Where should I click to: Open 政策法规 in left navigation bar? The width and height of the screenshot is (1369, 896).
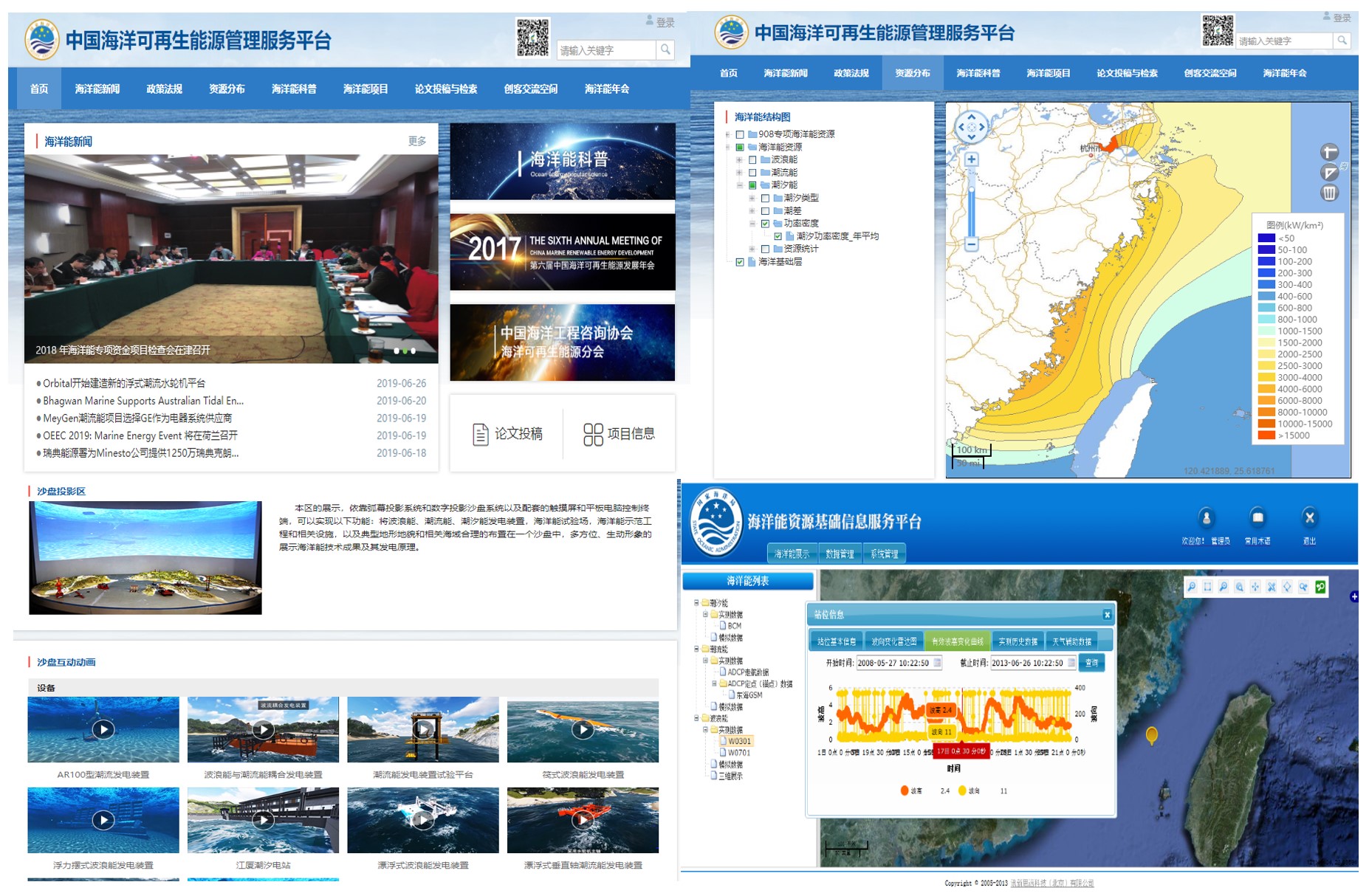pyautogui.click(x=164, y=89)
